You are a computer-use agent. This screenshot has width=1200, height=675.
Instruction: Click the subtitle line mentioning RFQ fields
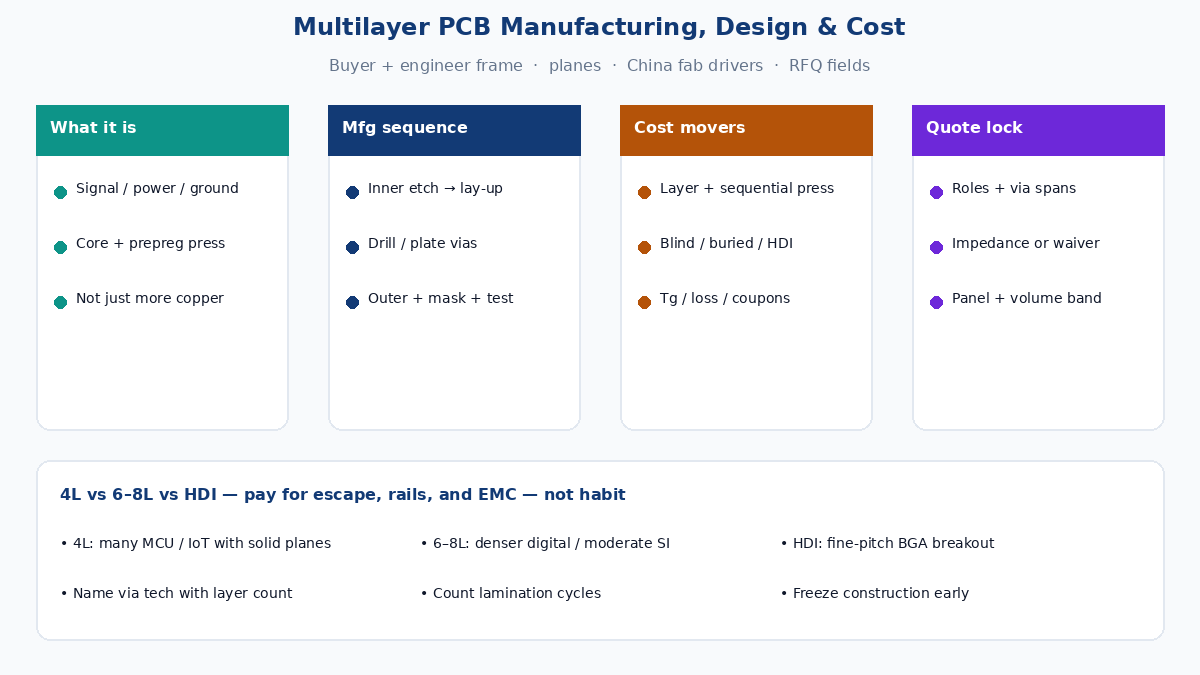[x=599, y=66]
